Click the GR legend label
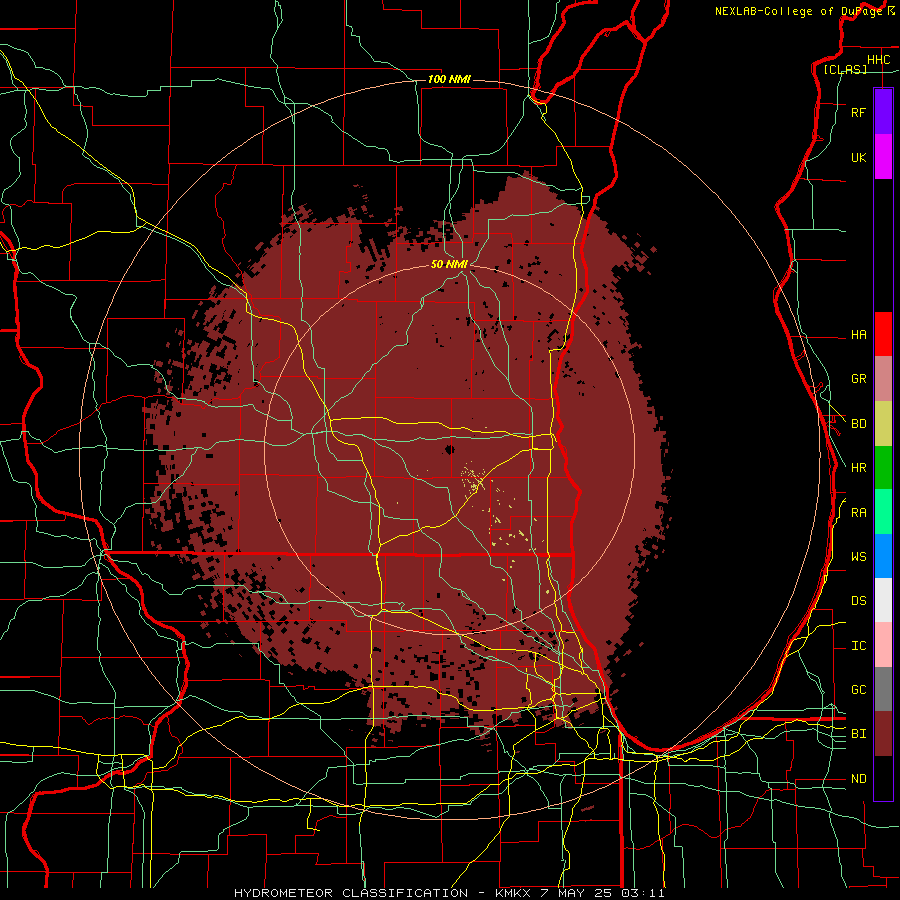 point(858,379)
